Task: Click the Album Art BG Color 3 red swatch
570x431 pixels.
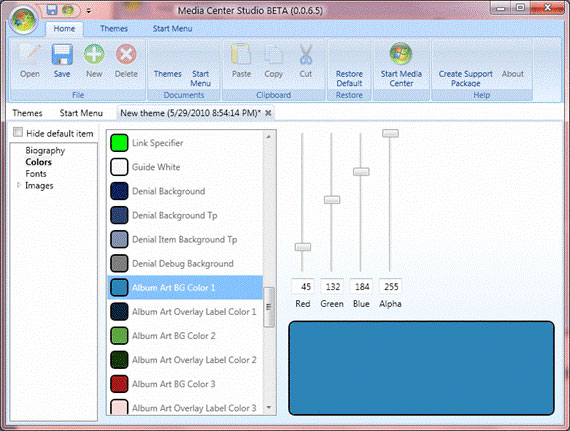Action: 119,384
